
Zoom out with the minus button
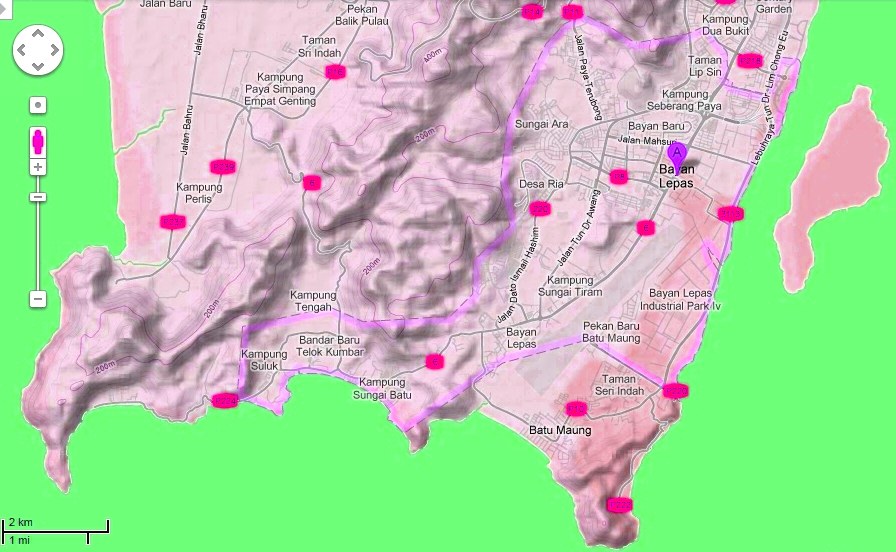pos(38,299)
